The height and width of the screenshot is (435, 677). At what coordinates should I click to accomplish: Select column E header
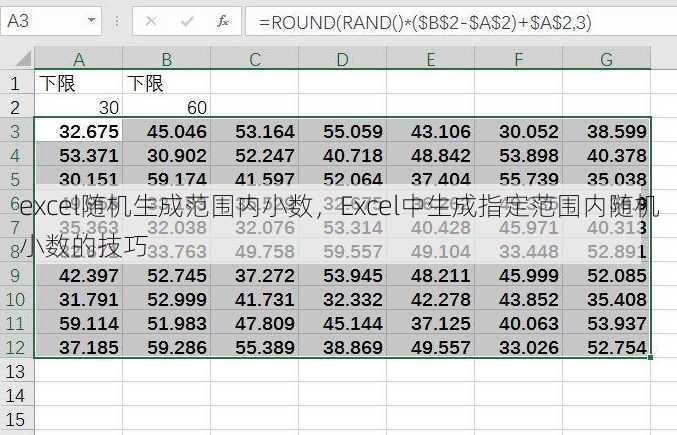[x=430, y=59]
